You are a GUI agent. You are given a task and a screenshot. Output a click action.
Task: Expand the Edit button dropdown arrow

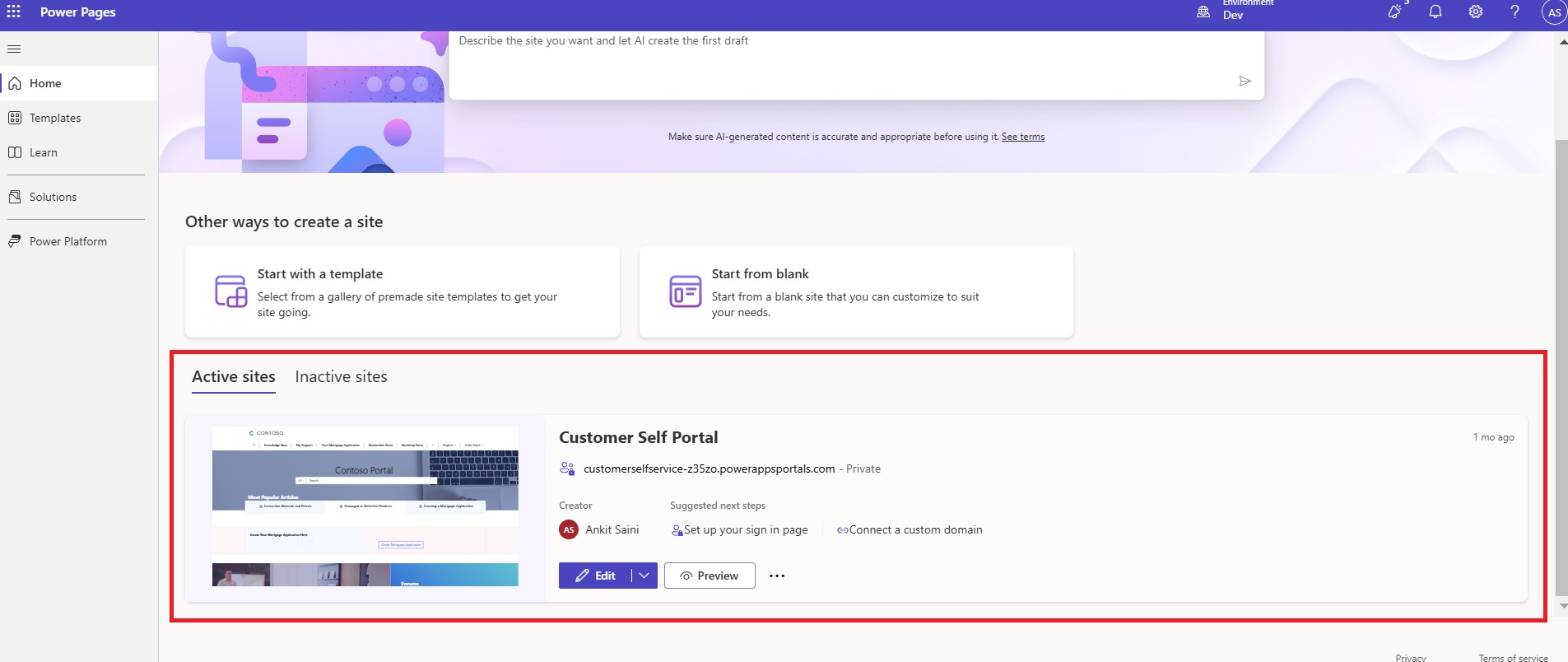[644, 576]
